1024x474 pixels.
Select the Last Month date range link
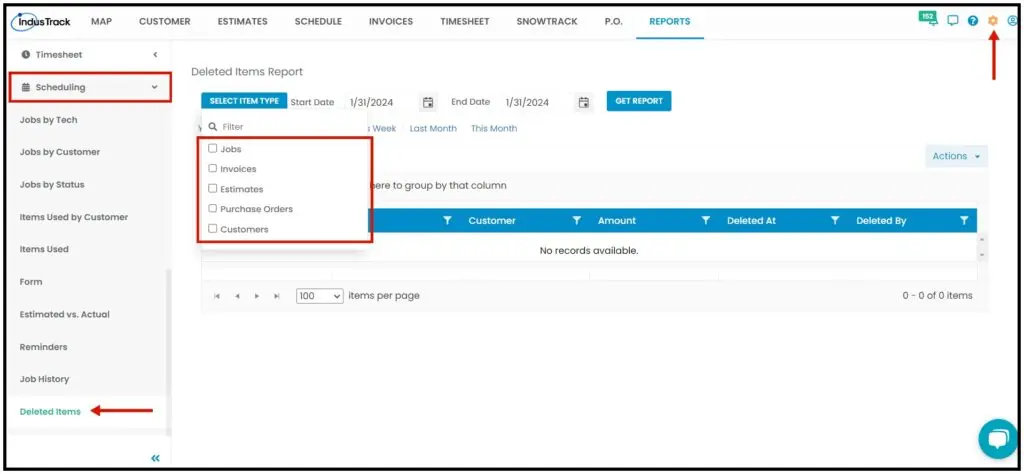433,129
